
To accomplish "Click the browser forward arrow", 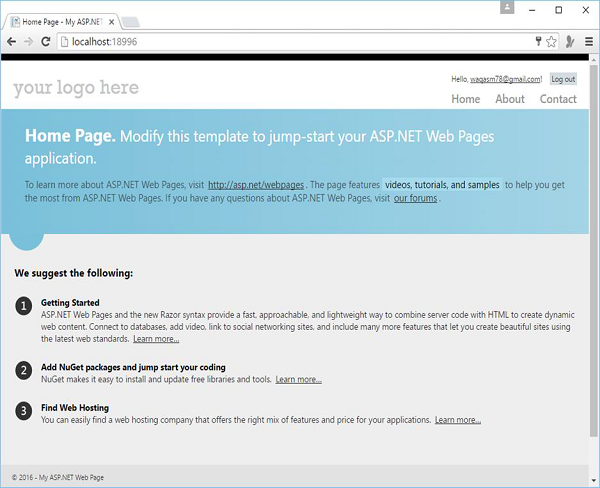I will click(x=28, y=41).
